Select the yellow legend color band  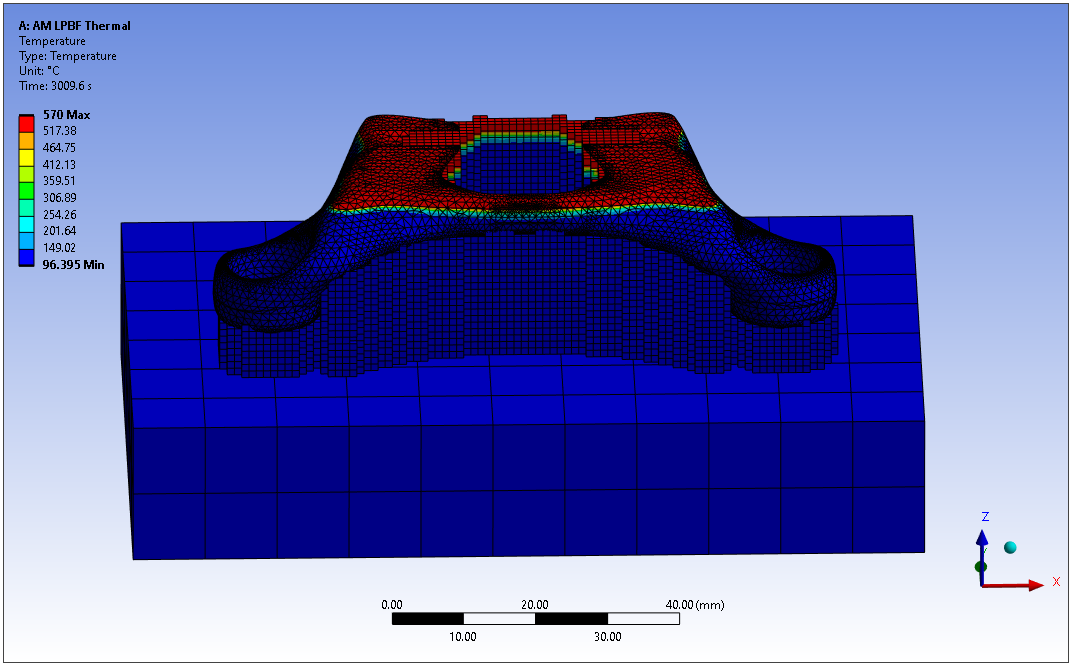click(x=27, y=156)
